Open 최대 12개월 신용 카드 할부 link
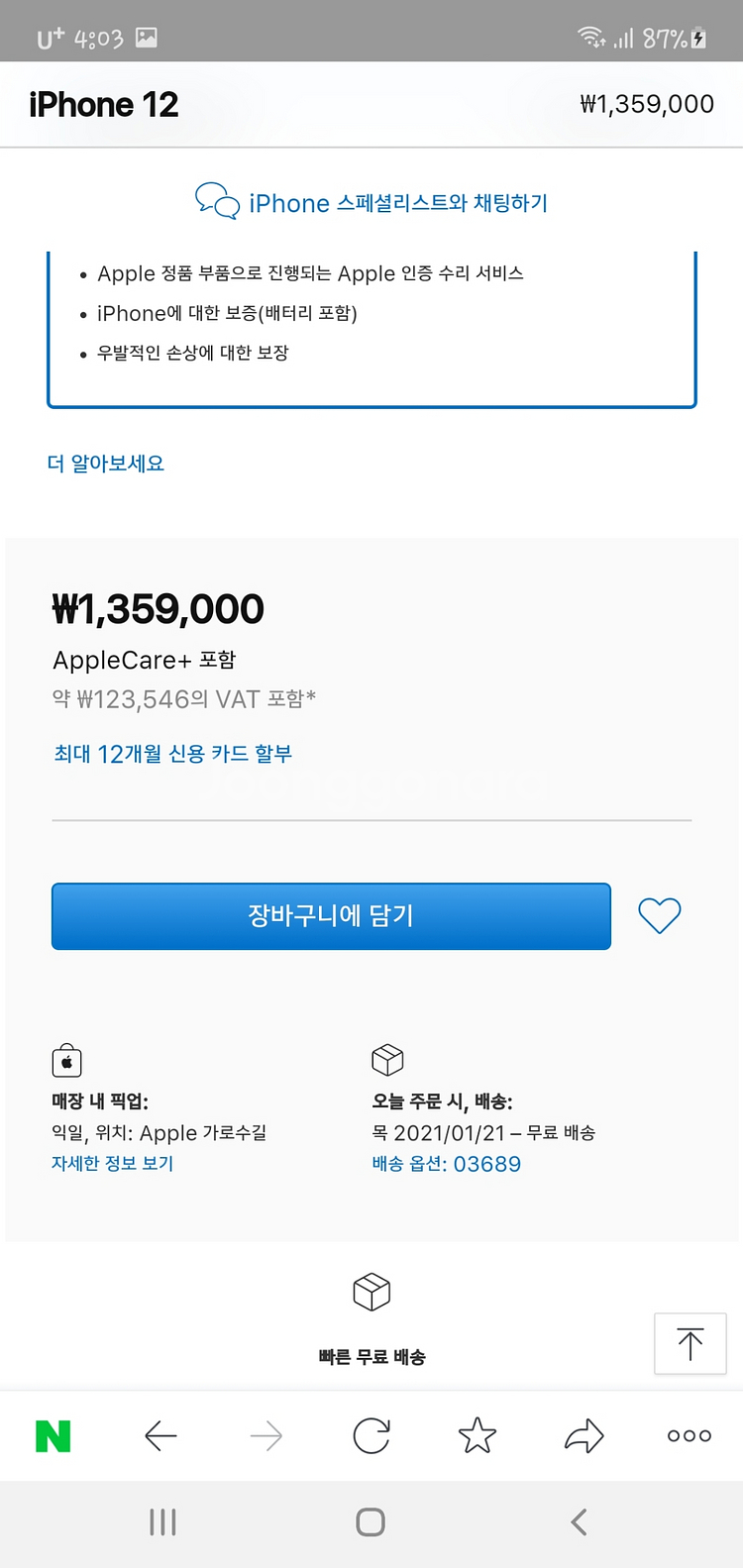Screen dimensions: 743x1568 tap(173, 754)
